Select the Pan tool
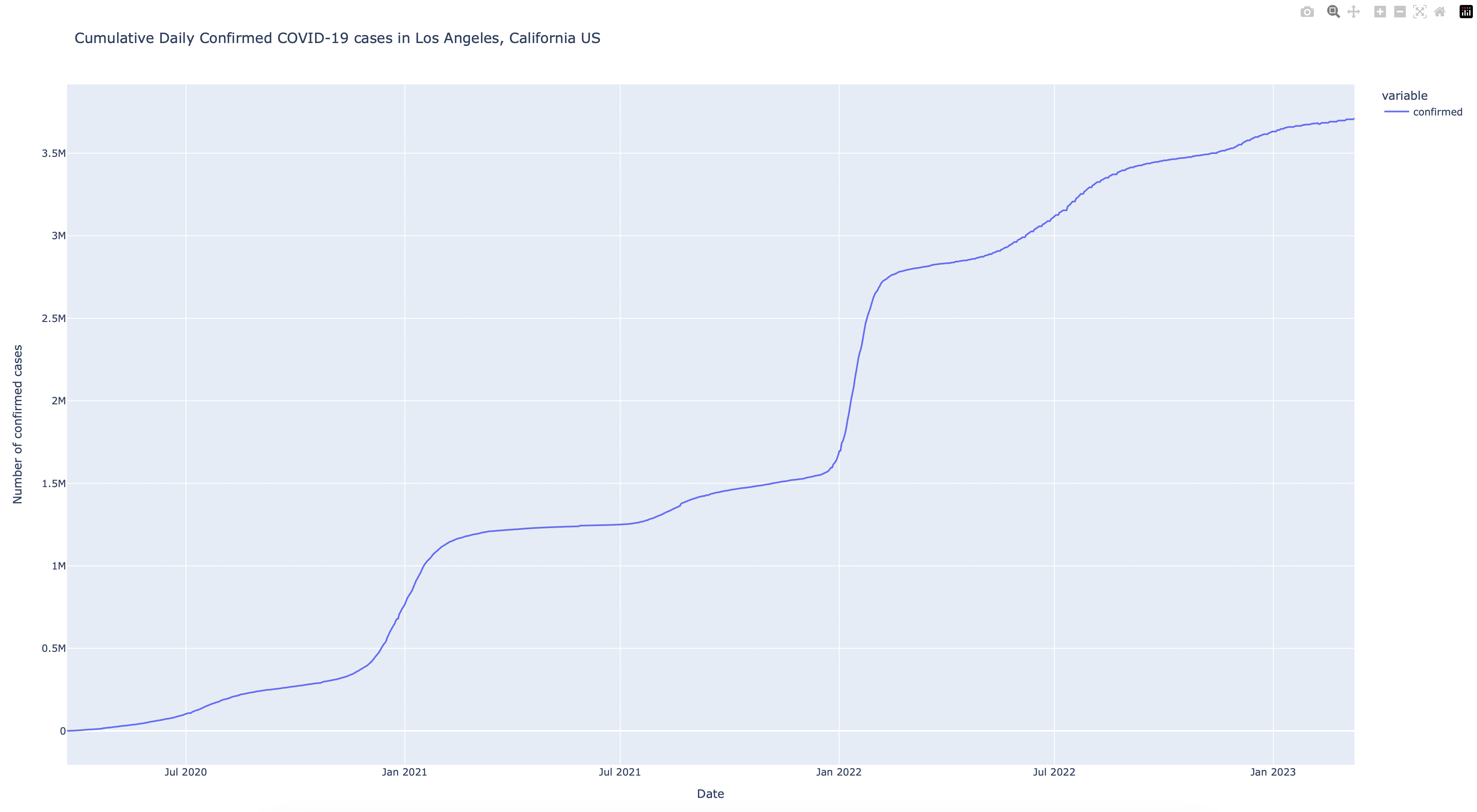Image resolution: width=1477 pixels, height=812 pixels. pos(1353,12)
